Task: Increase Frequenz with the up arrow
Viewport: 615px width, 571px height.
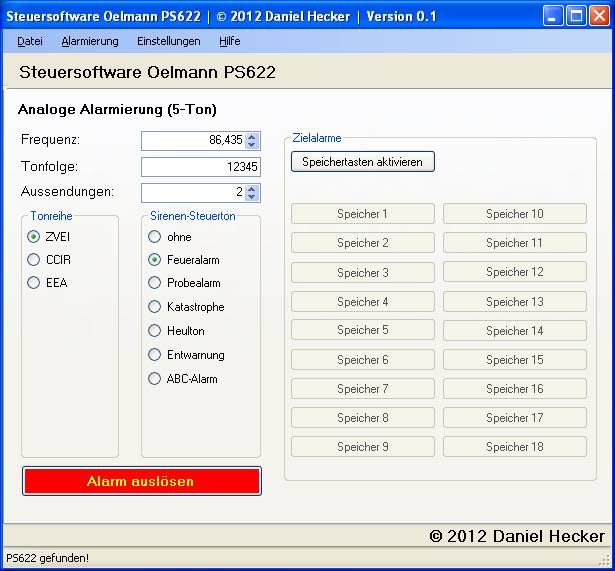Action: (252, 137)
